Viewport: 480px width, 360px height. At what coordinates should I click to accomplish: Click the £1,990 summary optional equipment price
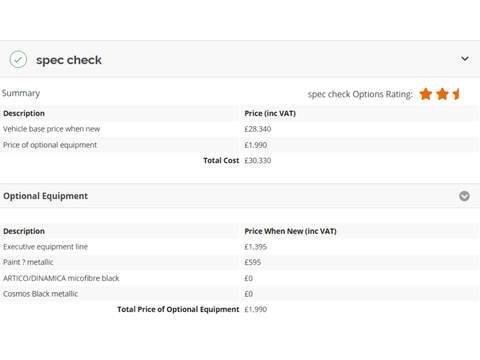(256, 145)
